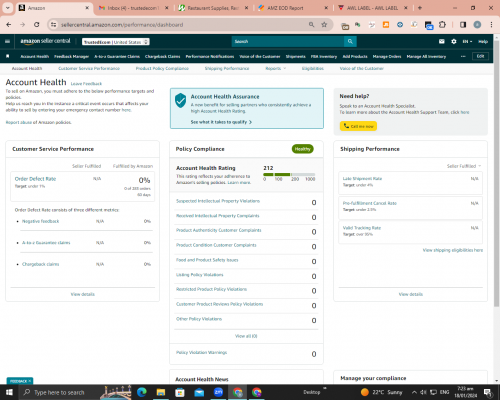Click the Amazon Seller Central logo
Screen dimensions: 500x400
tap(45, 41)
